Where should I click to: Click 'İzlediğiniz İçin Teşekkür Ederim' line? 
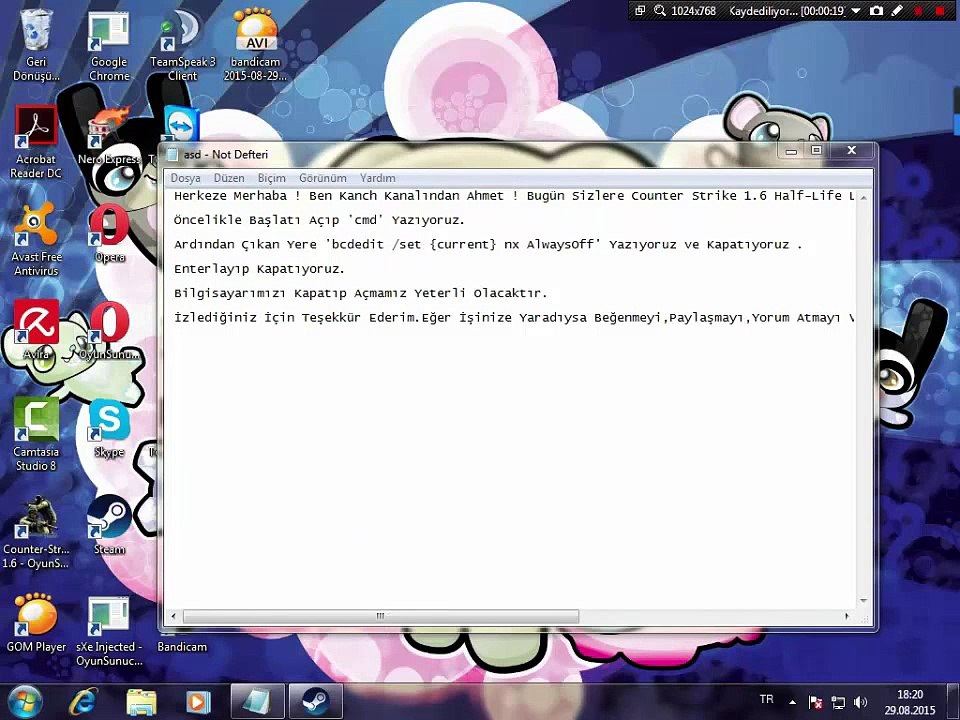point(513,318)
